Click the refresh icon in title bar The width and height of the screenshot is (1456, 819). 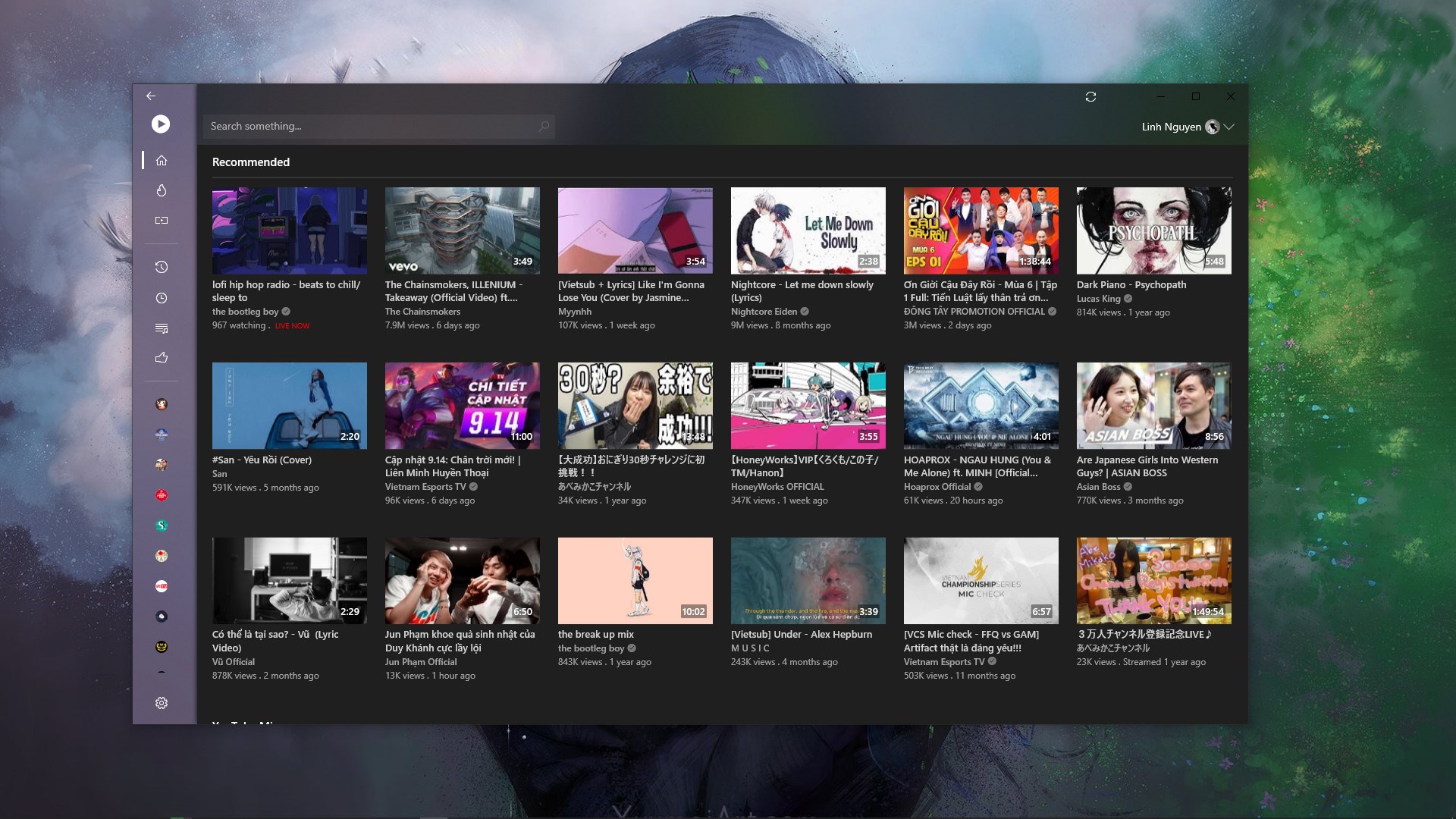1090,97
